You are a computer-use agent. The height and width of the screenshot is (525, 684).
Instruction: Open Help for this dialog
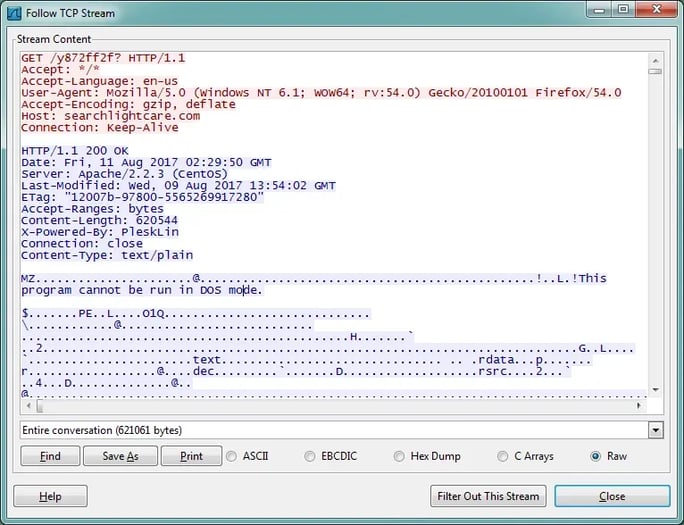point(50,496)
